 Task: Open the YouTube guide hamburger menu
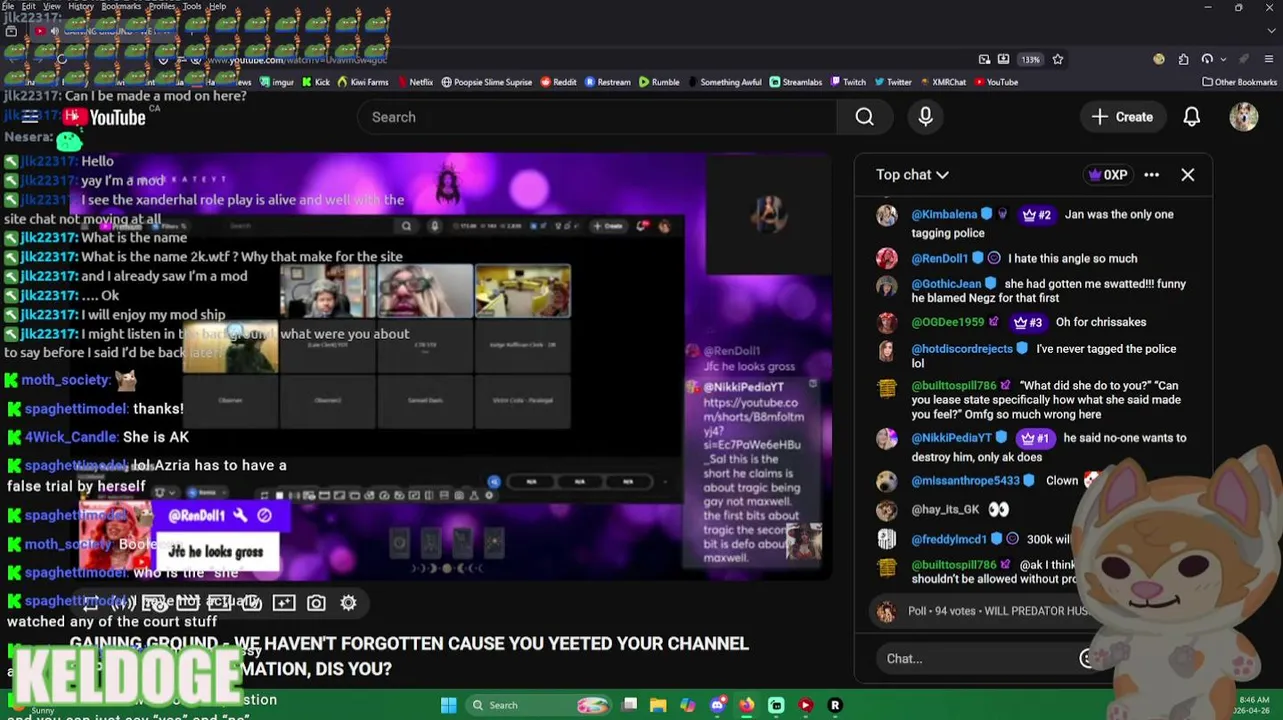tap(31, 117)
